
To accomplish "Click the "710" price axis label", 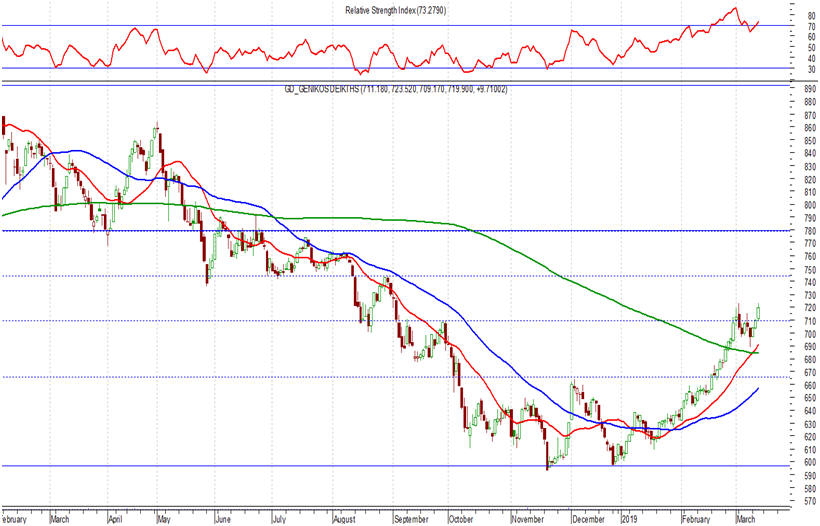I will (x=810, y=321).
